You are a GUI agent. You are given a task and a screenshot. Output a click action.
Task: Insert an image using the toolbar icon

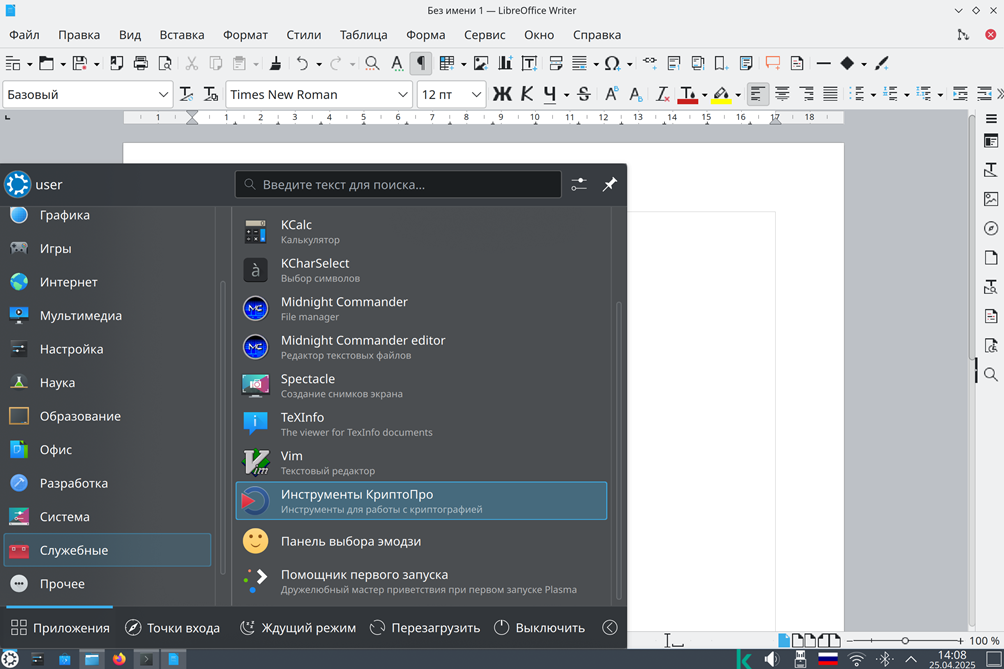tap(481, 63)
